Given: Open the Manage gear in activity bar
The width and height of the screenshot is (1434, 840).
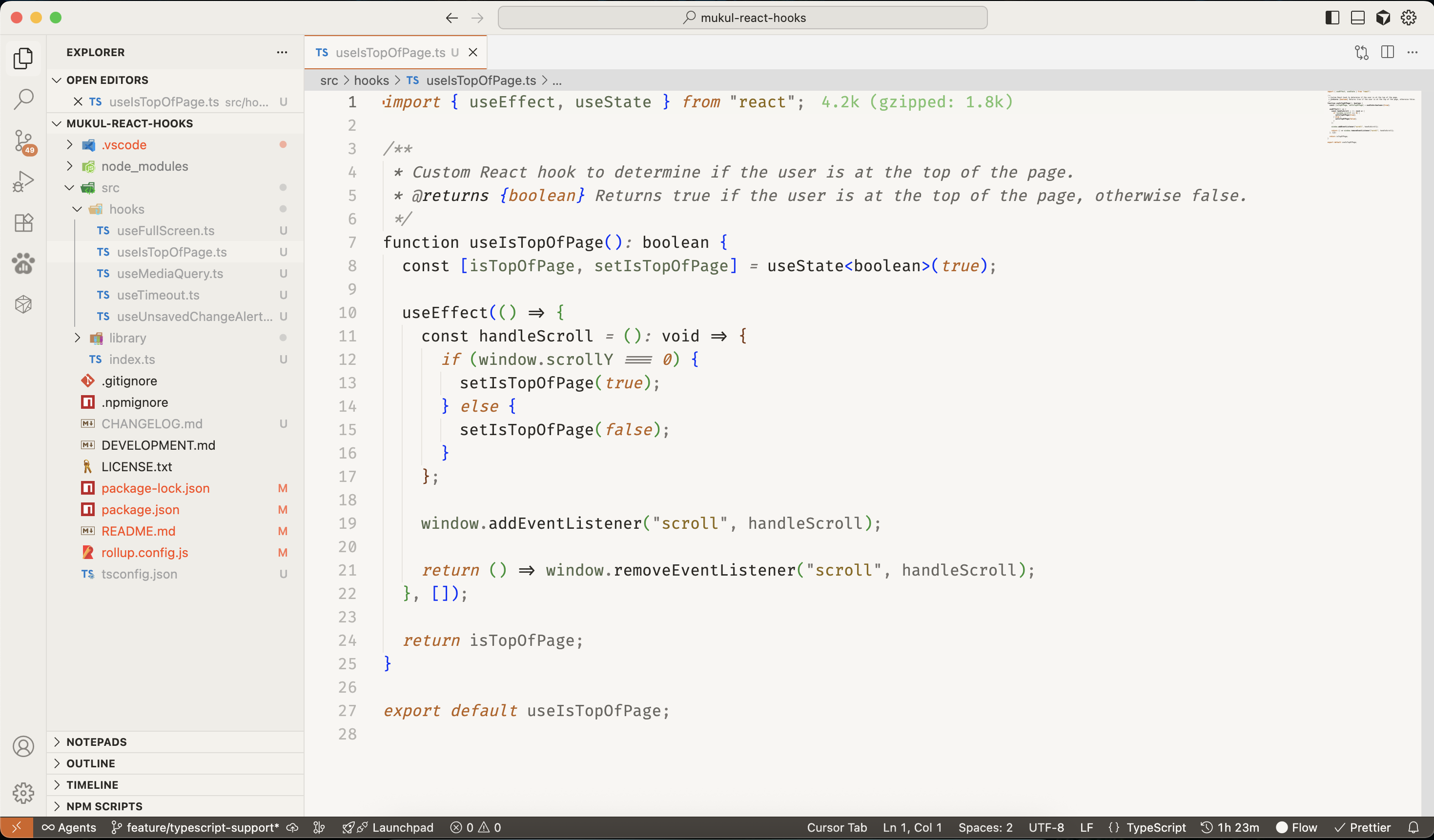Looking at the screenshot, I should point(23,792).
